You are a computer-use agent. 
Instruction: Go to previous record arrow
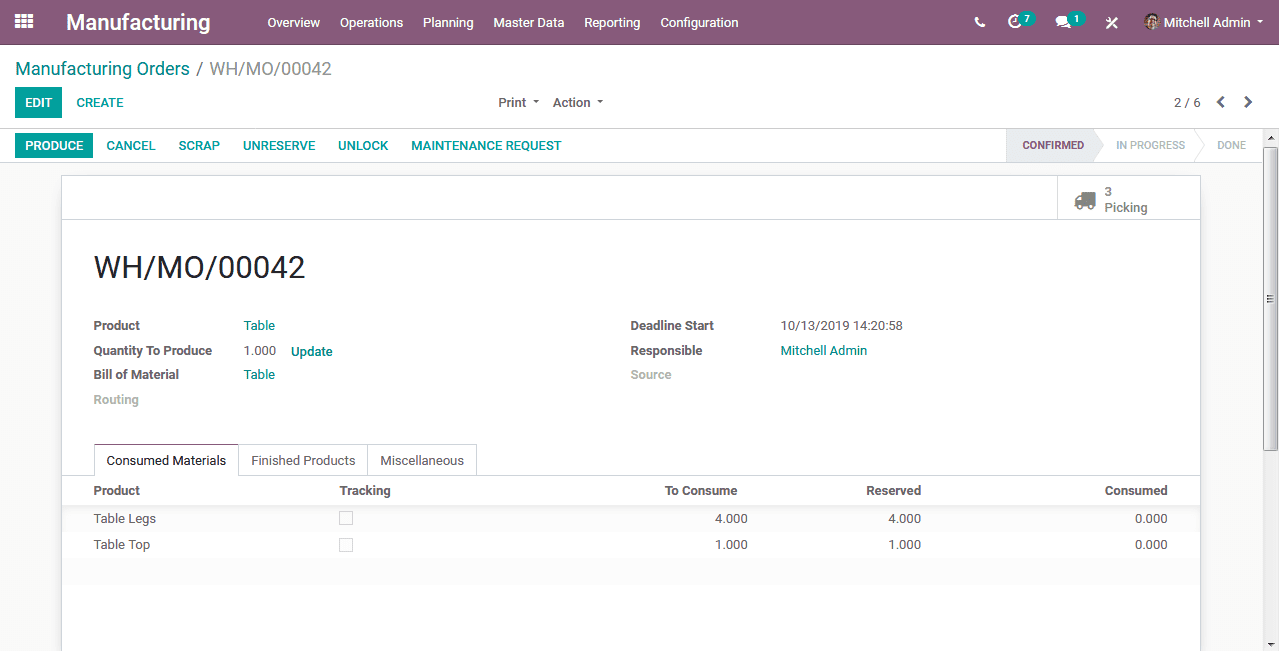click(x=1221, y=102)
